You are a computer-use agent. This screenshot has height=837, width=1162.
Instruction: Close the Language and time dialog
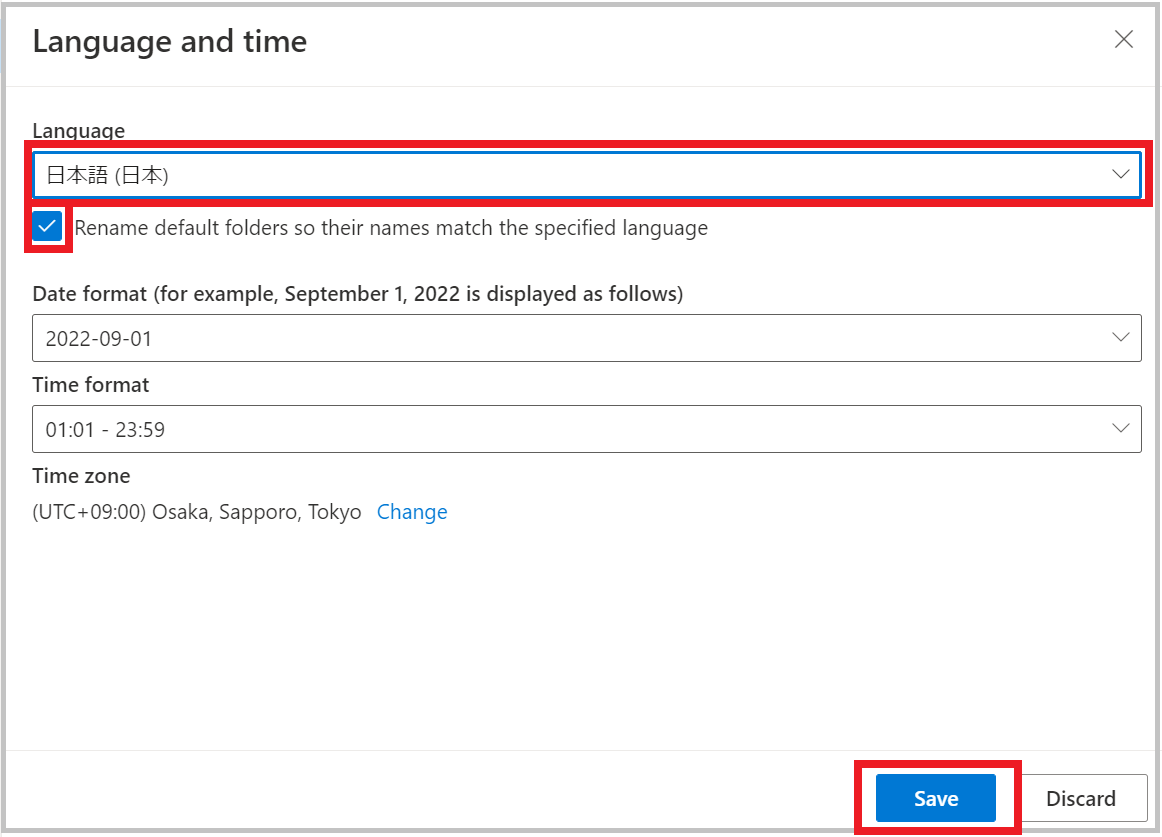click(x=1124, y=40)
